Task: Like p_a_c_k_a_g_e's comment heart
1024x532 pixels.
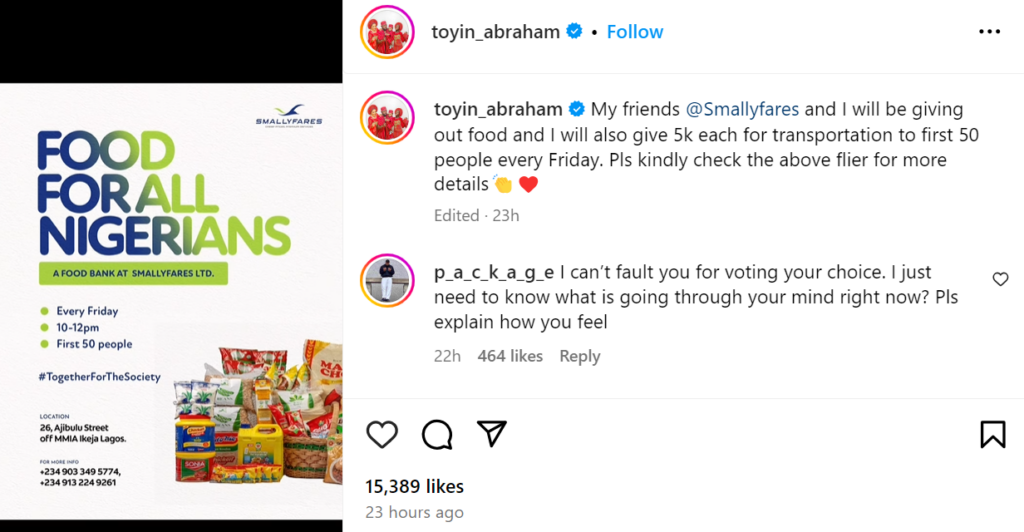Action: click(1000, 279)
